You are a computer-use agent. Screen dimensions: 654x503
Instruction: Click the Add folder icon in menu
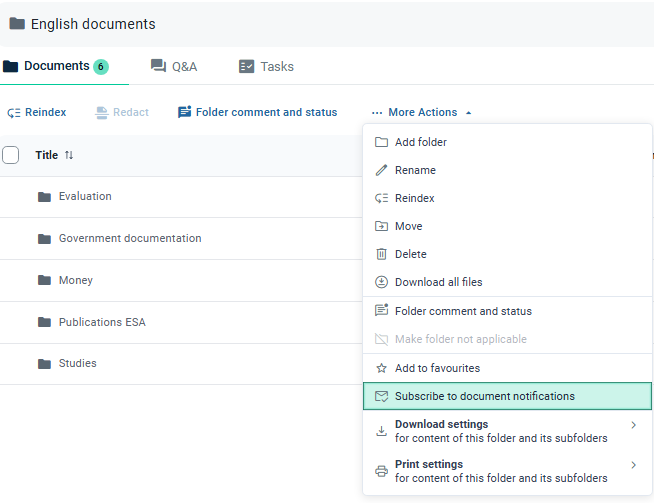click(x=381, y=142)
